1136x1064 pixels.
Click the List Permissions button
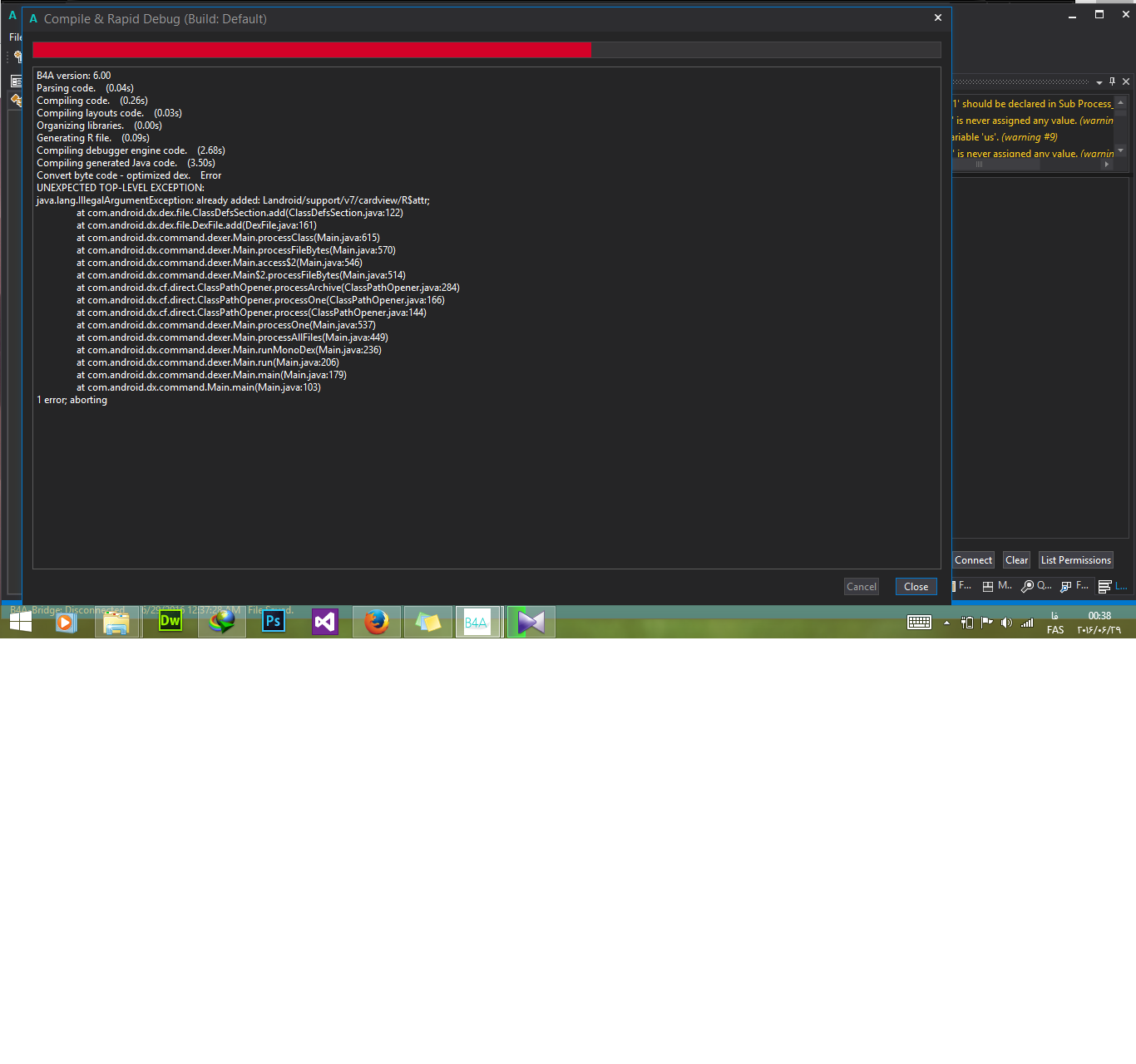pos(1075,560)
